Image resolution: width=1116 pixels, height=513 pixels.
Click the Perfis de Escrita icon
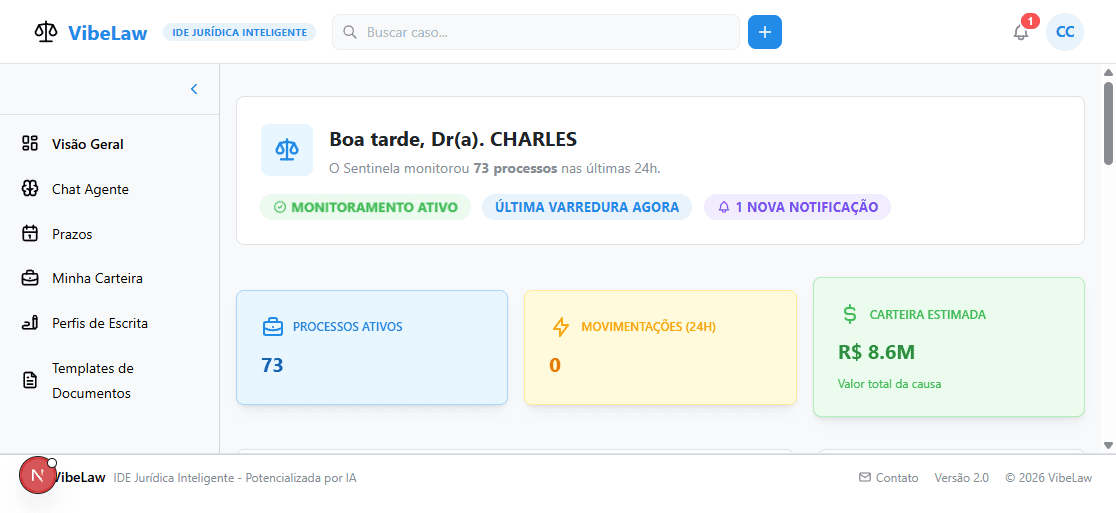[30, 323]
